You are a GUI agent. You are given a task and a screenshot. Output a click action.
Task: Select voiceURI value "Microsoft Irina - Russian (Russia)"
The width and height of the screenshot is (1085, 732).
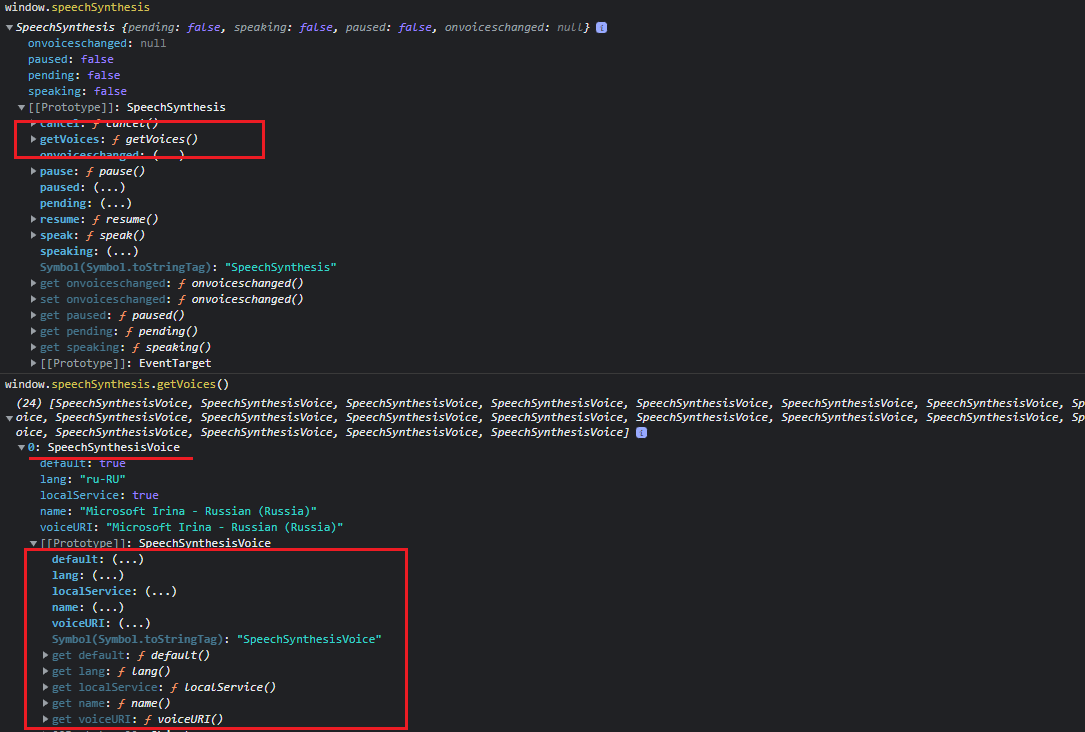point(225,527)
